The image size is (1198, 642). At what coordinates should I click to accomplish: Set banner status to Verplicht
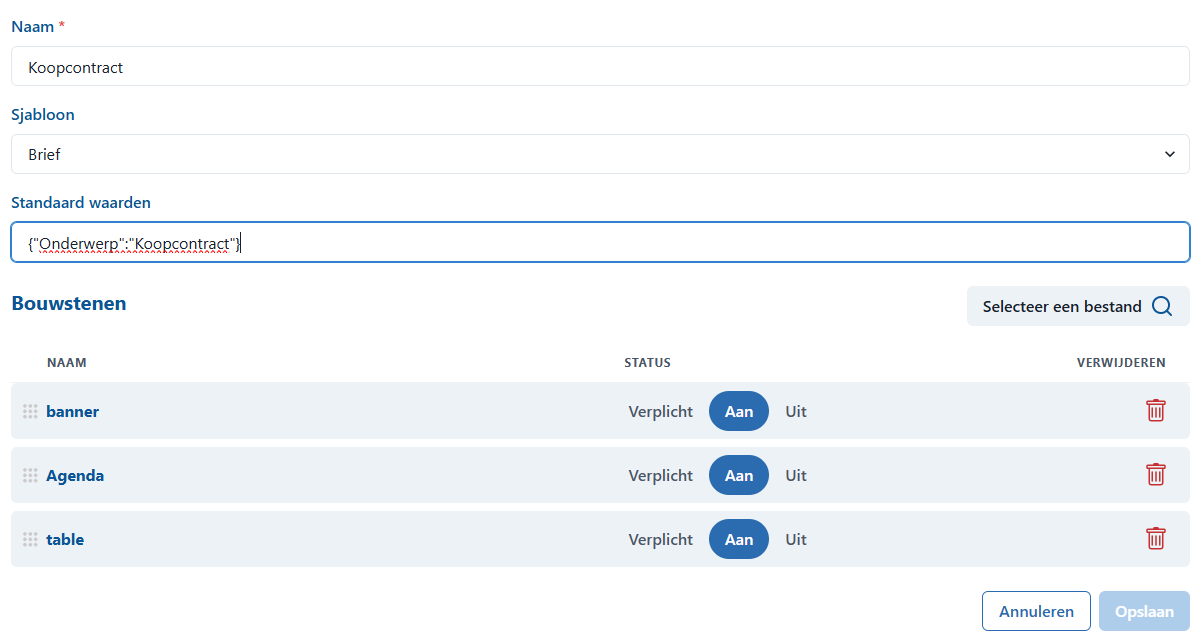660,411
